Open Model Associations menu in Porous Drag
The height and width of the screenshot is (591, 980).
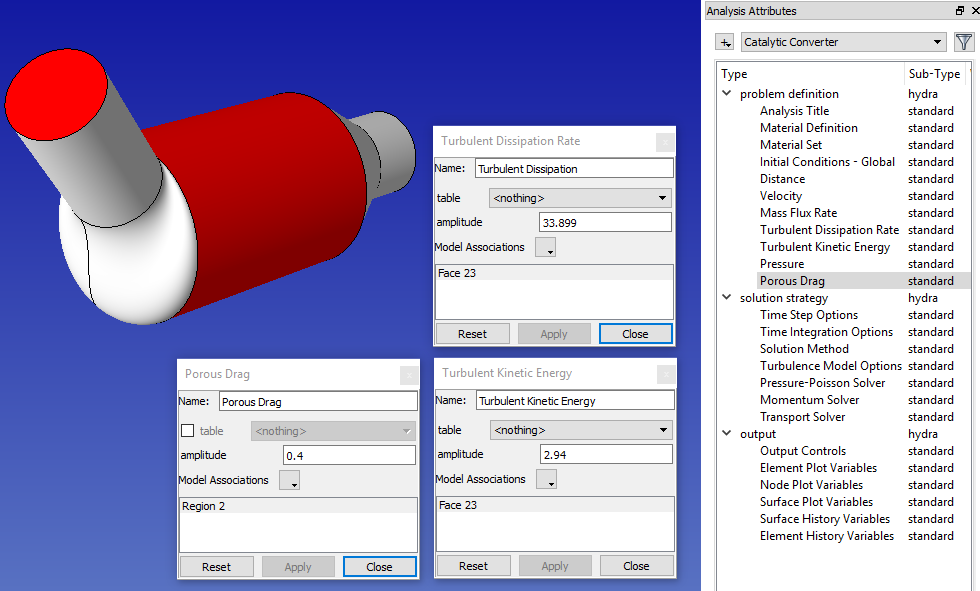pos(289,481)
